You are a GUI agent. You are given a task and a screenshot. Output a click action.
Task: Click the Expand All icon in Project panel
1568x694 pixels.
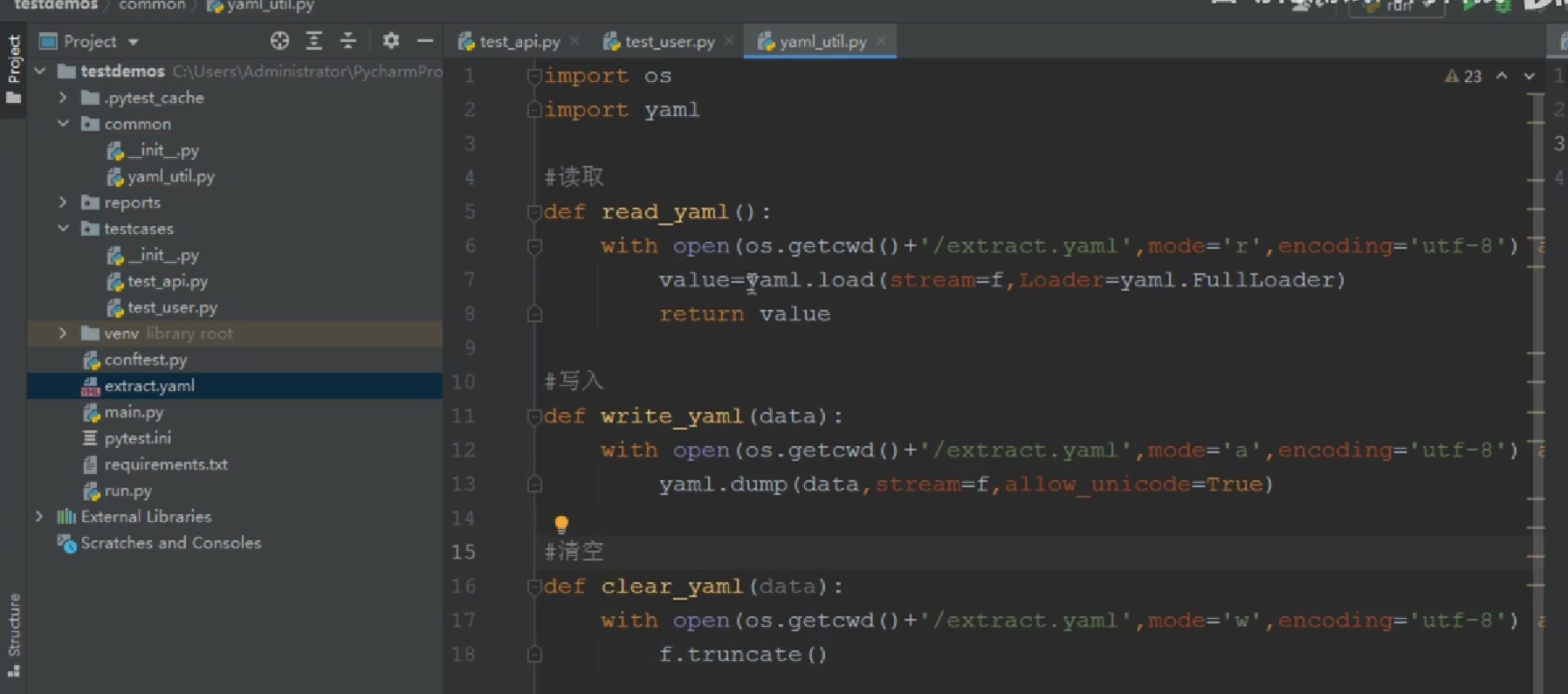(x=314, y=40)
